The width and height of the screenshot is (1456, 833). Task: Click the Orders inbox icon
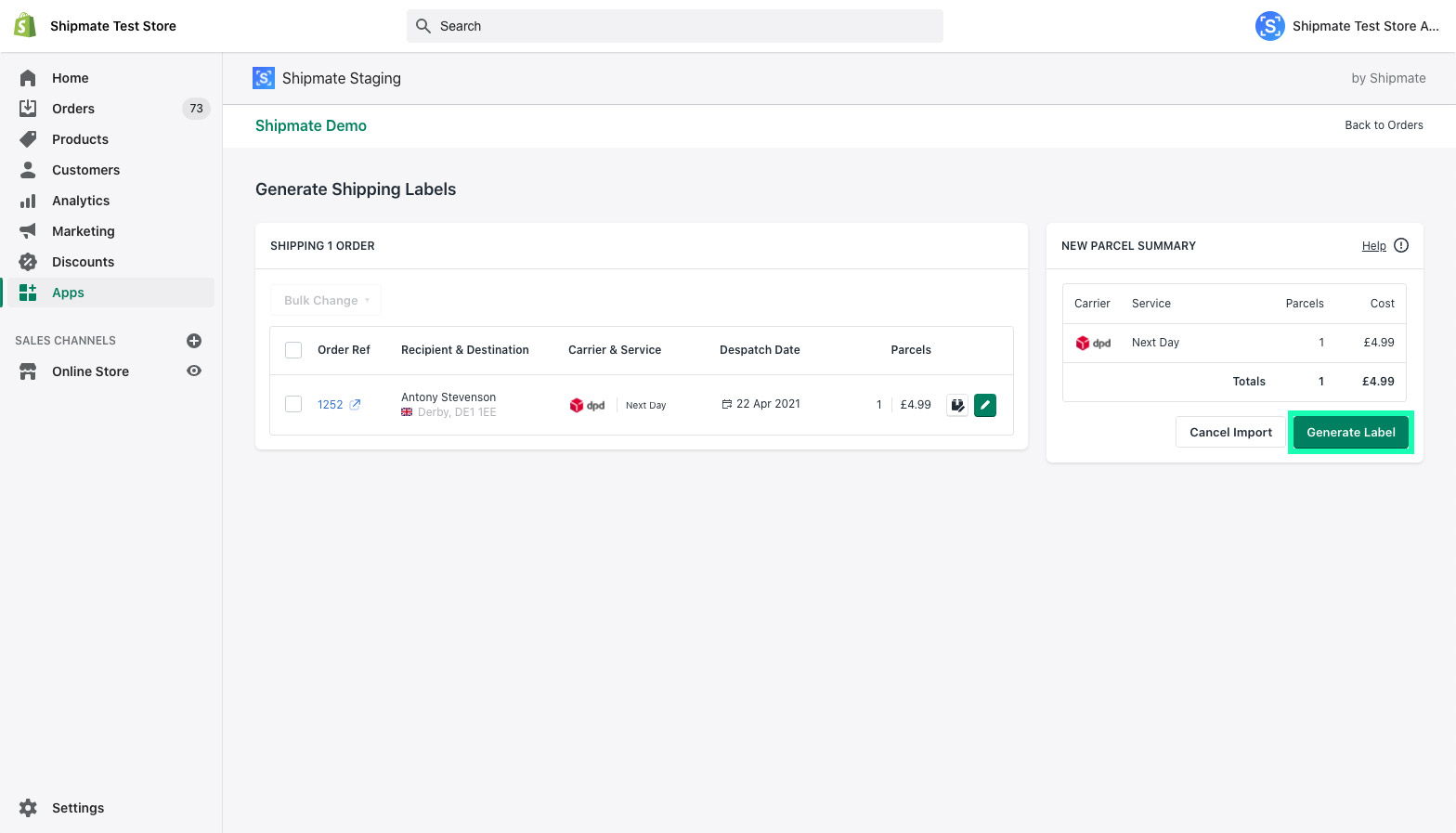tap(28, 109)
